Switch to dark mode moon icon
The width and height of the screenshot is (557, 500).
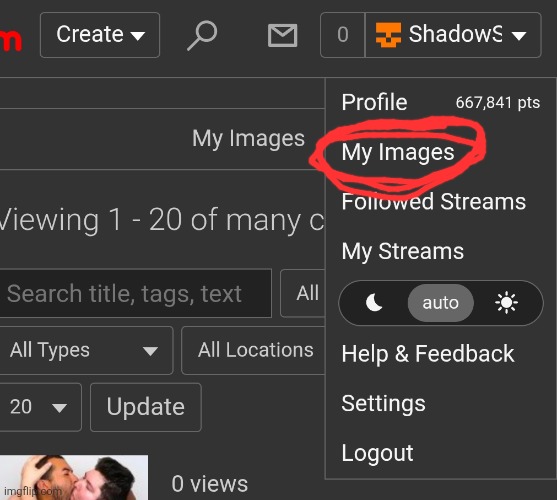374,303
